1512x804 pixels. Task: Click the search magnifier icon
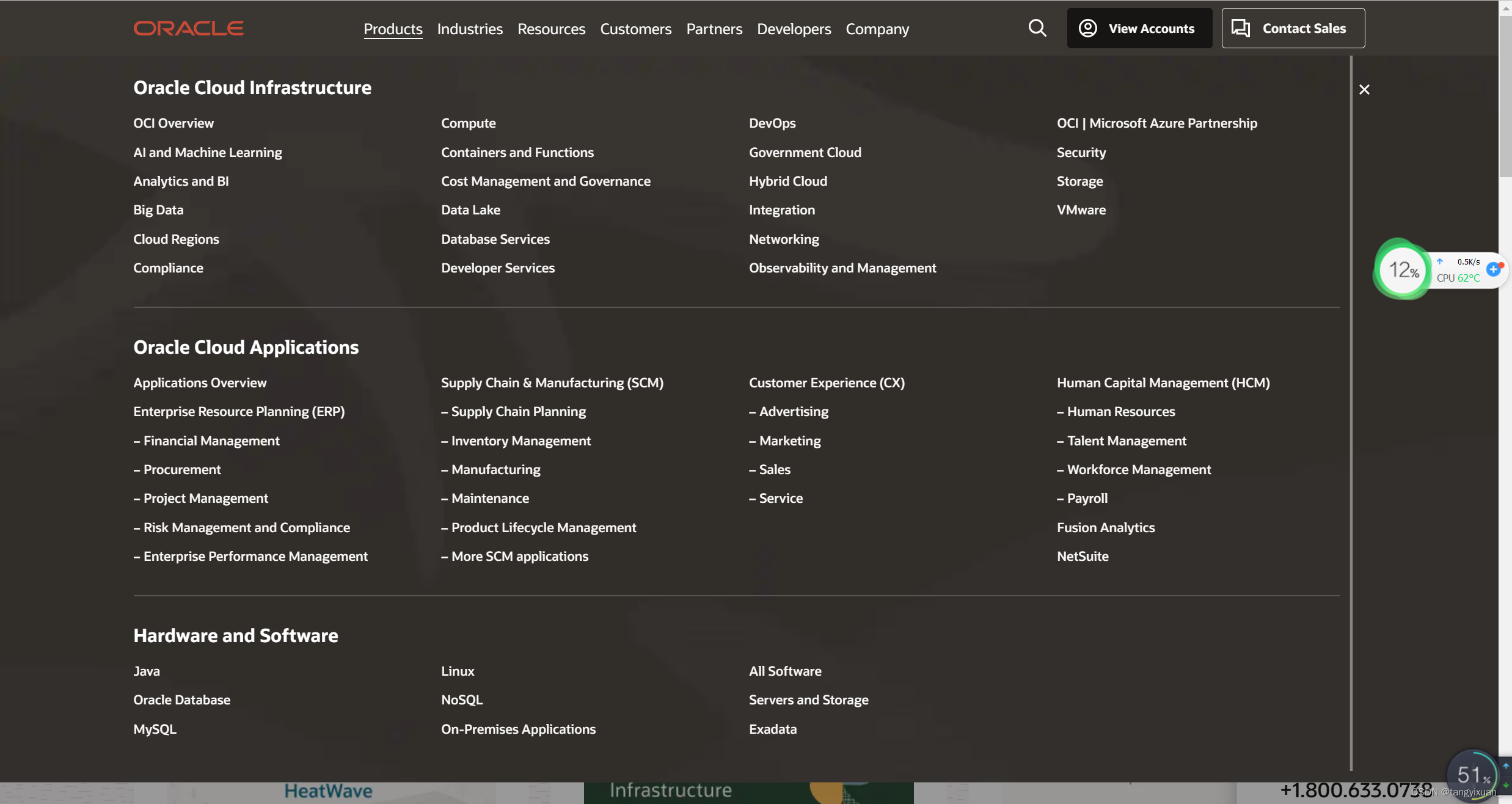pos(1037,28)
